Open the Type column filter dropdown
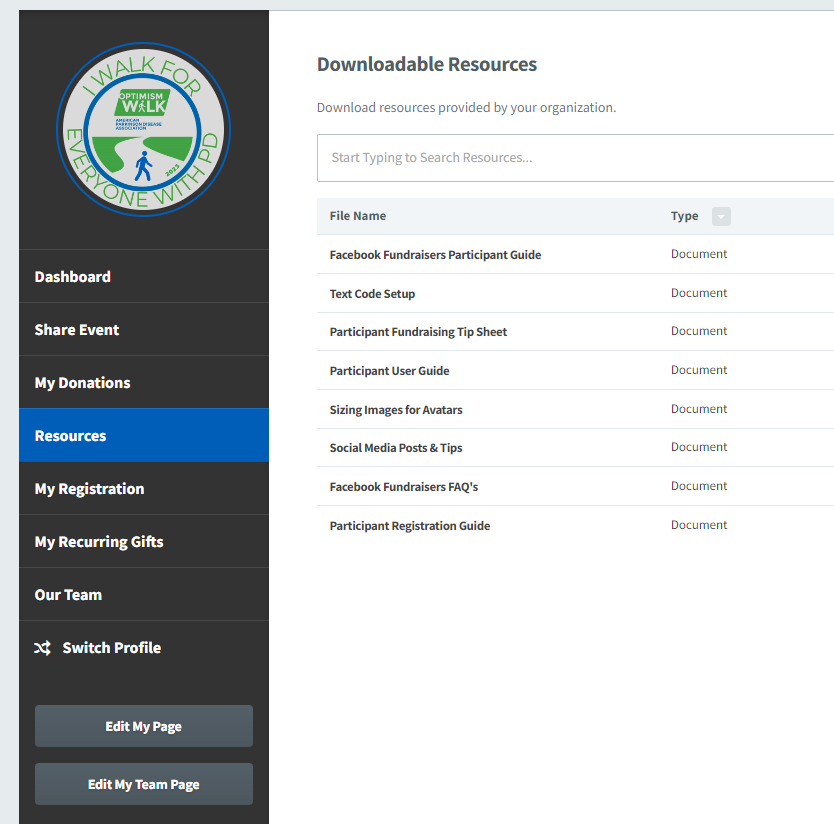The width and height of the screenshot is (834, 824). (721, 217)
